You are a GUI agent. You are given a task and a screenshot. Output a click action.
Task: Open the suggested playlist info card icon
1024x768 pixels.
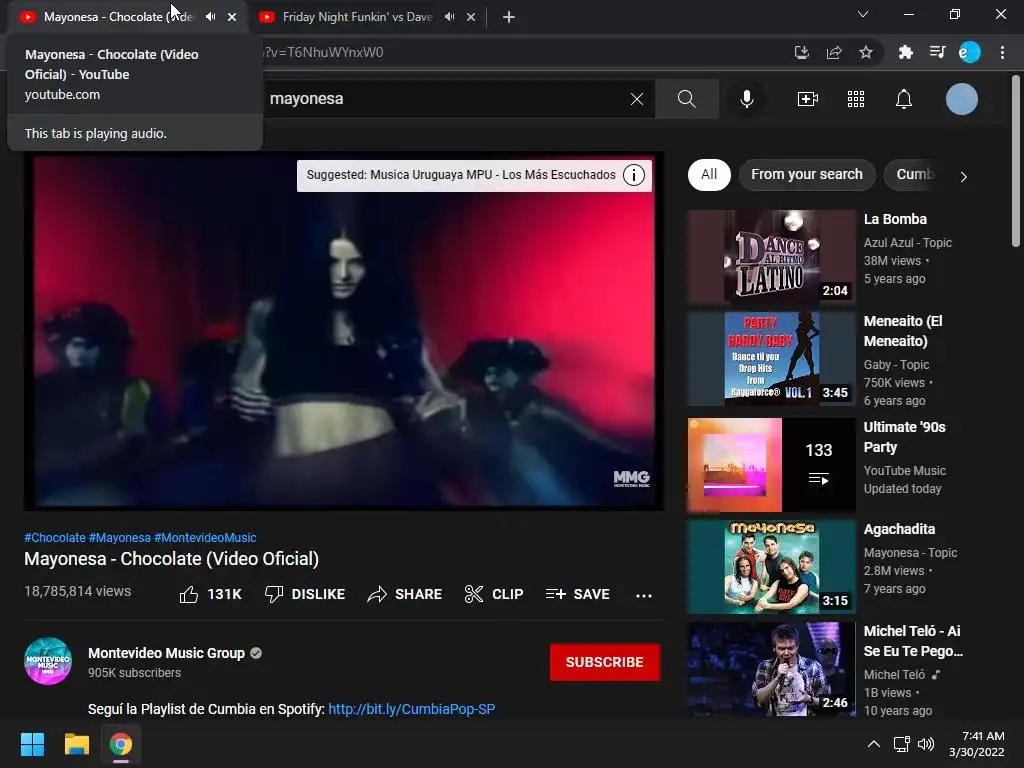pyautogui.click(x=634, y=175)
